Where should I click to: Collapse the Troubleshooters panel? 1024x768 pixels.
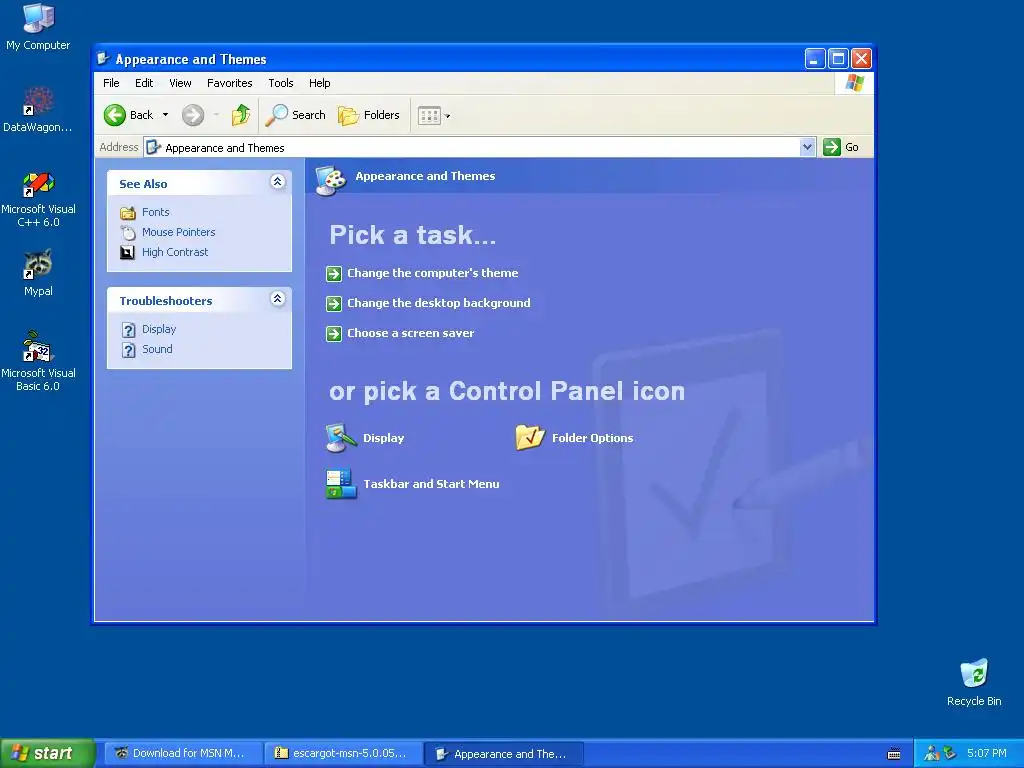tap(278, 299)
